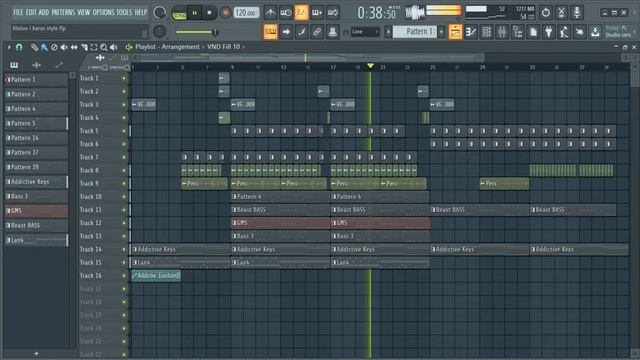
Task: Toggle typing keyboard to piano icon
Action: [x=270, y=32]
